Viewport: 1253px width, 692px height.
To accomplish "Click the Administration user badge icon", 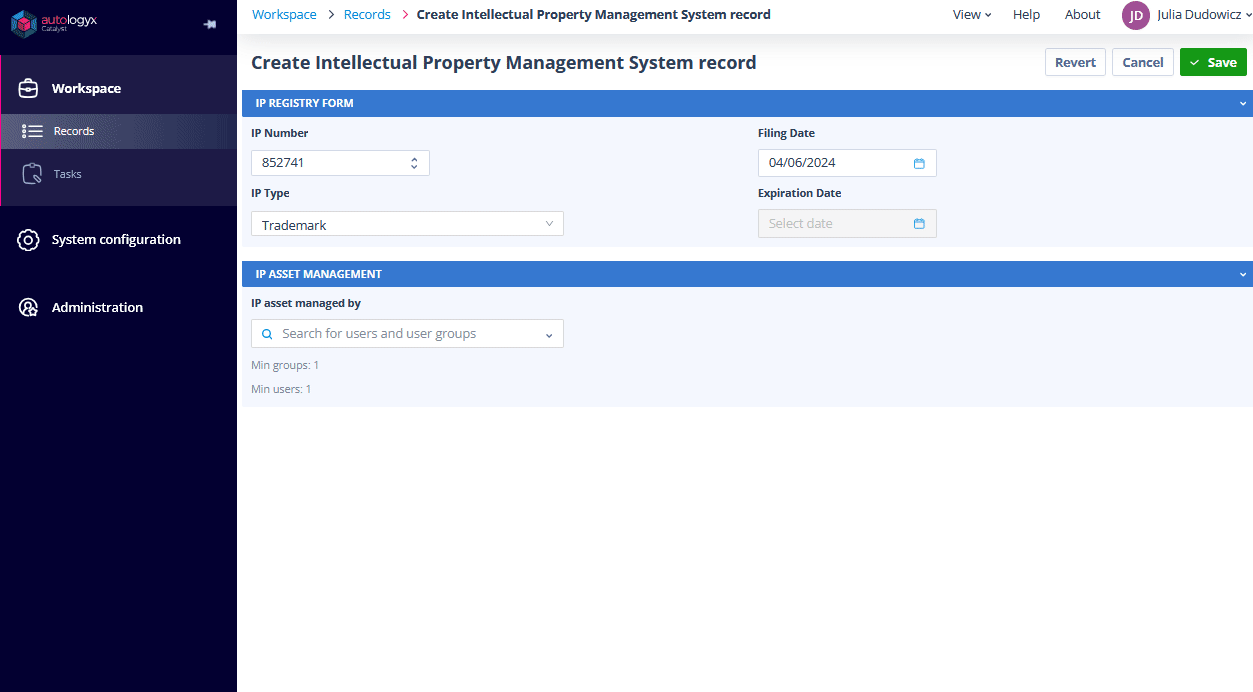I will (x=28, y=308).
